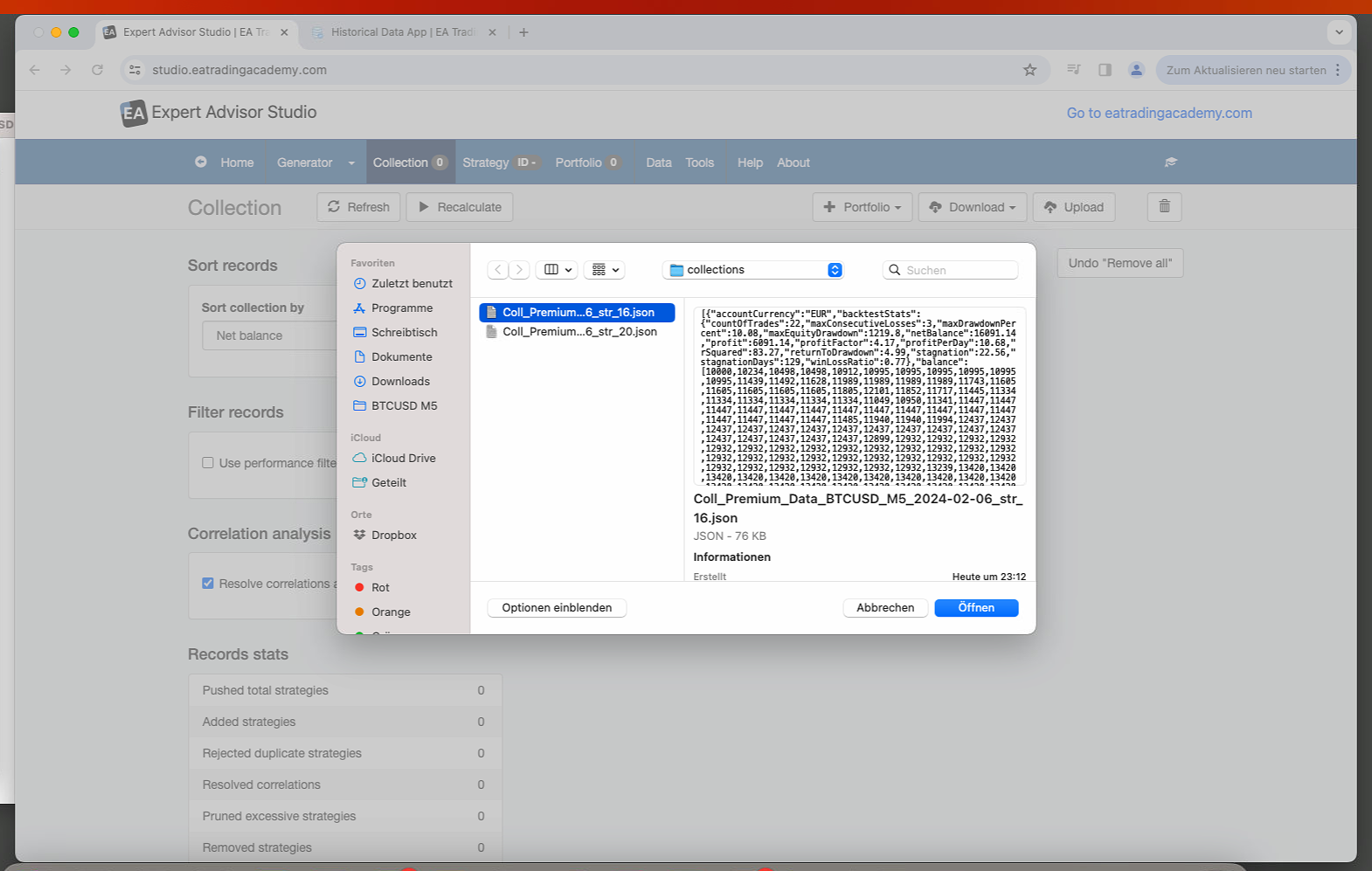Select file Coll_Premium...6_str_20.json
1372x871 pixels.
[577, 332]
